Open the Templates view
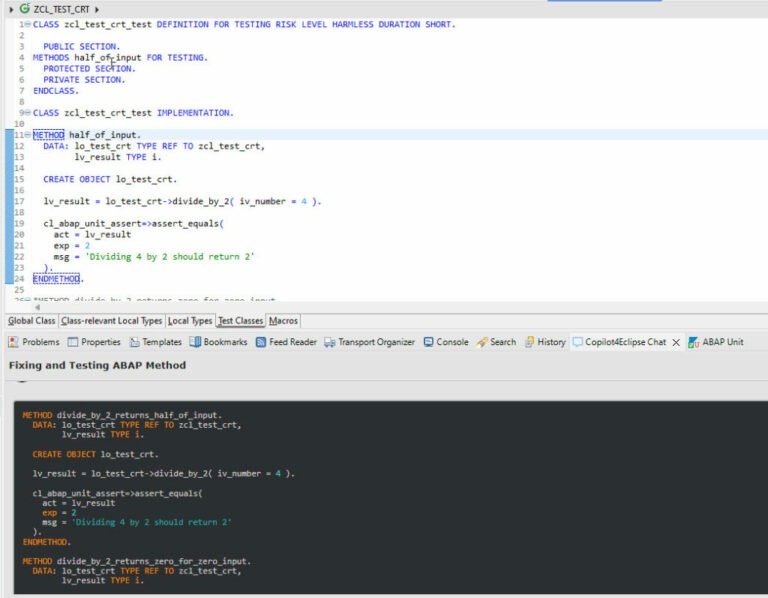This screenshot has height=598, width=768. click(x=162, y=342)
